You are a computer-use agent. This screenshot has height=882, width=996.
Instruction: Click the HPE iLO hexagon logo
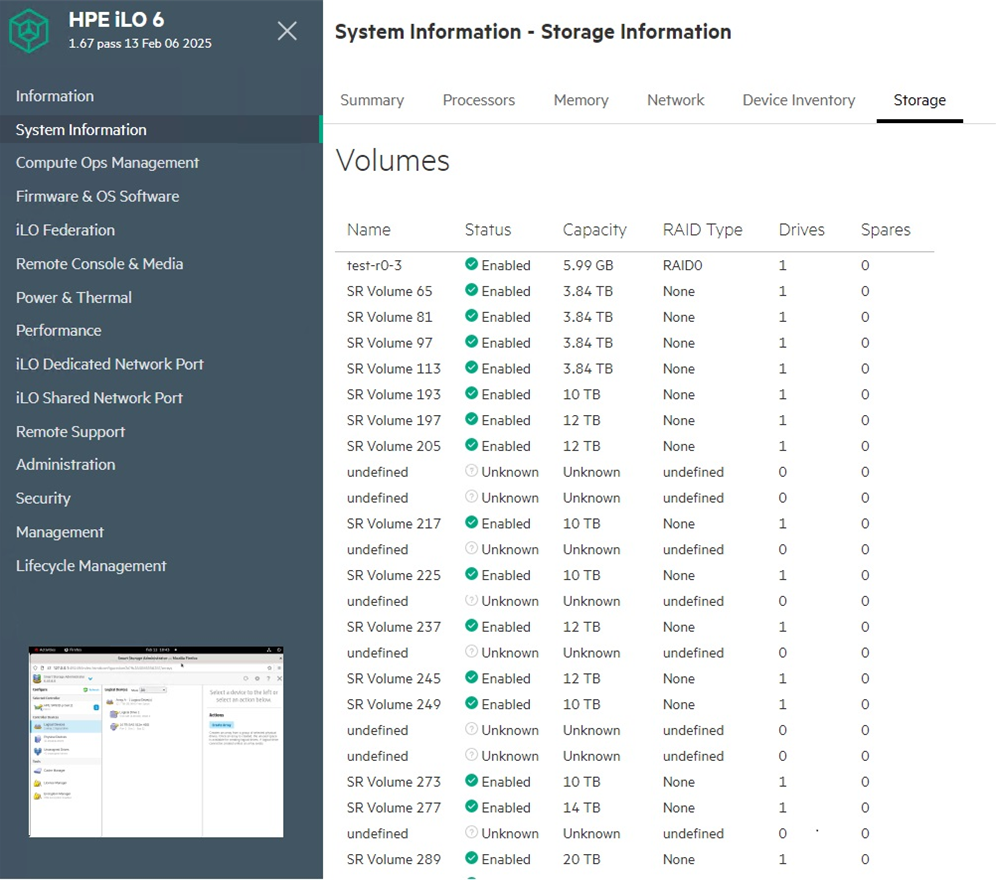pos(29,30)
